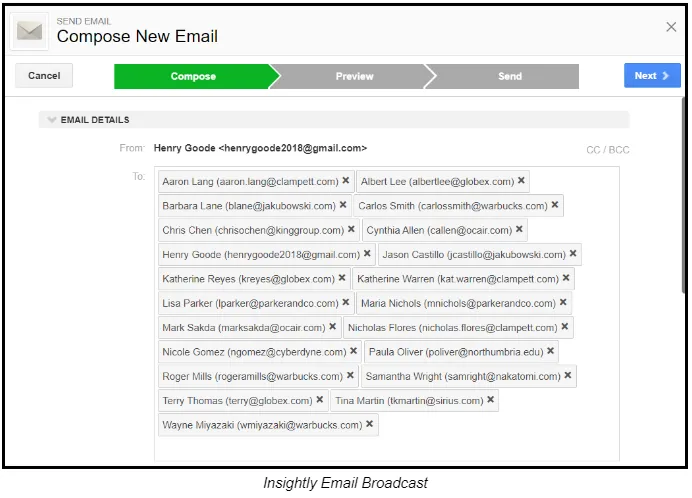
Task: Remove Aaron Lang recipient chip
Action: (x=346, y=180)
